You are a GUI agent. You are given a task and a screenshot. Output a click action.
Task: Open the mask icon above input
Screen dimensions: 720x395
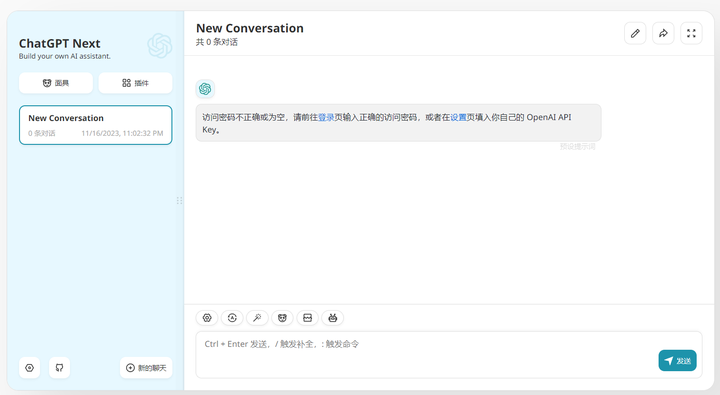pyautogui.click(x=282, y=318)
